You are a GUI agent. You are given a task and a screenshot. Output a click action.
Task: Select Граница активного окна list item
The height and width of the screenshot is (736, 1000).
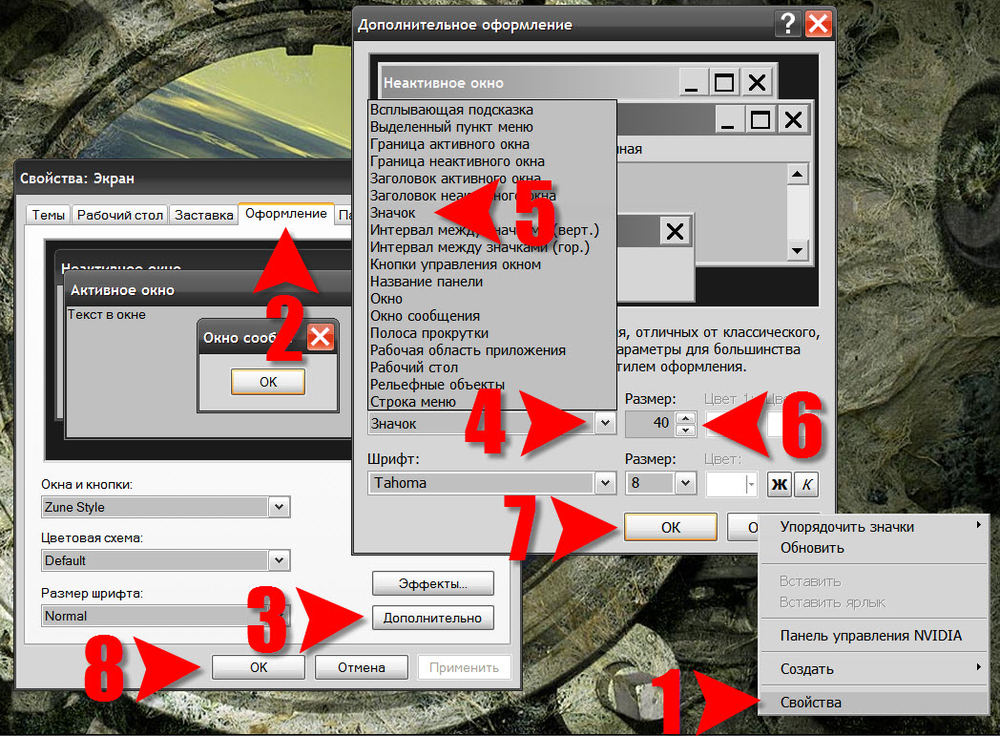pos(492,144)
